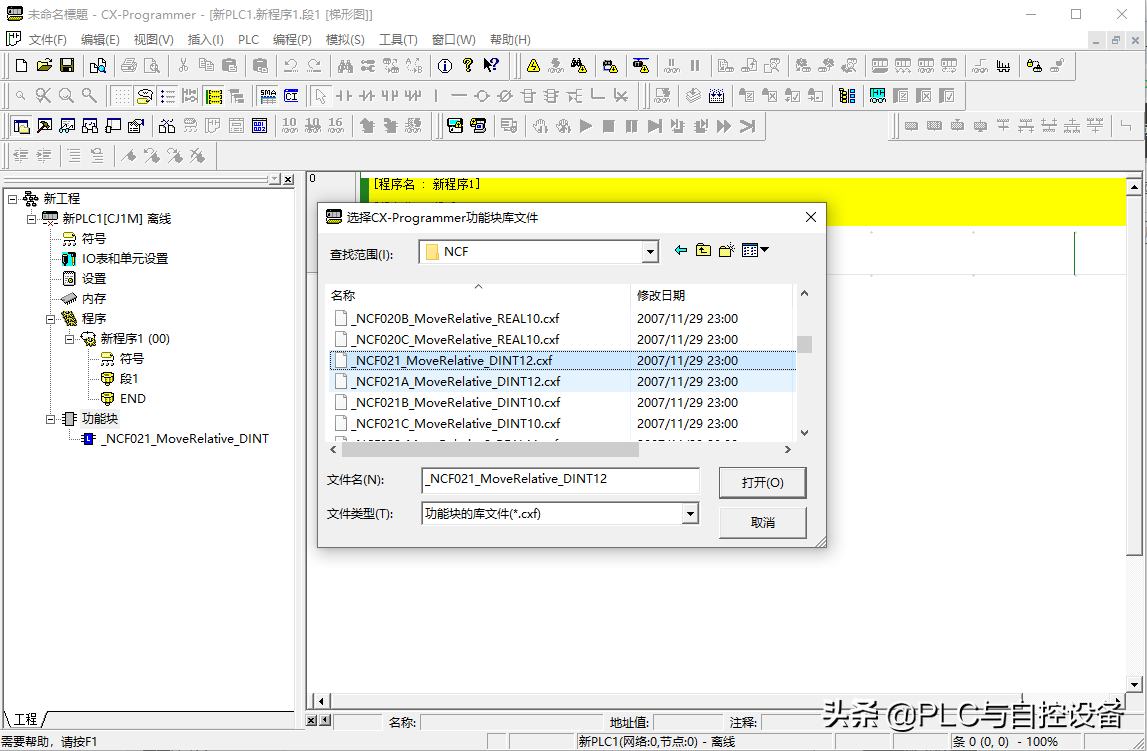Expand the file type dropdown list
Viewport: 1147px width, 751px height.
pos(689,514)
